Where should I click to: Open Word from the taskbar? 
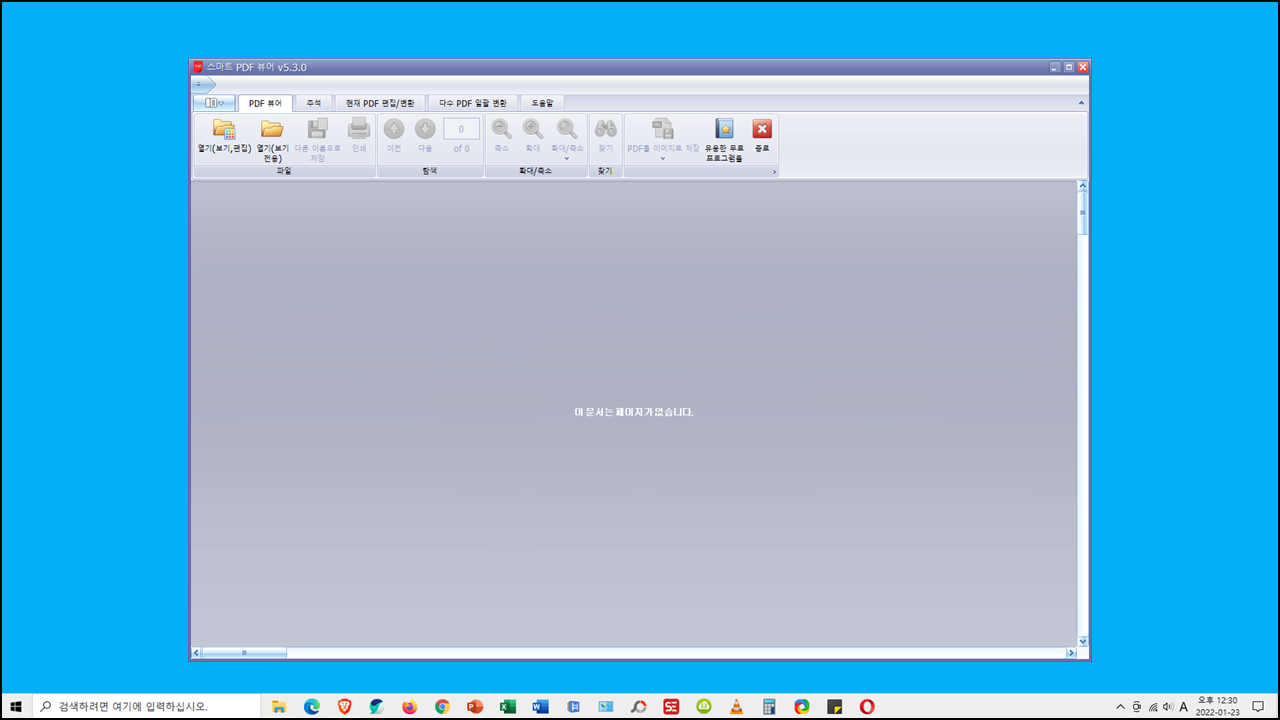540,706
